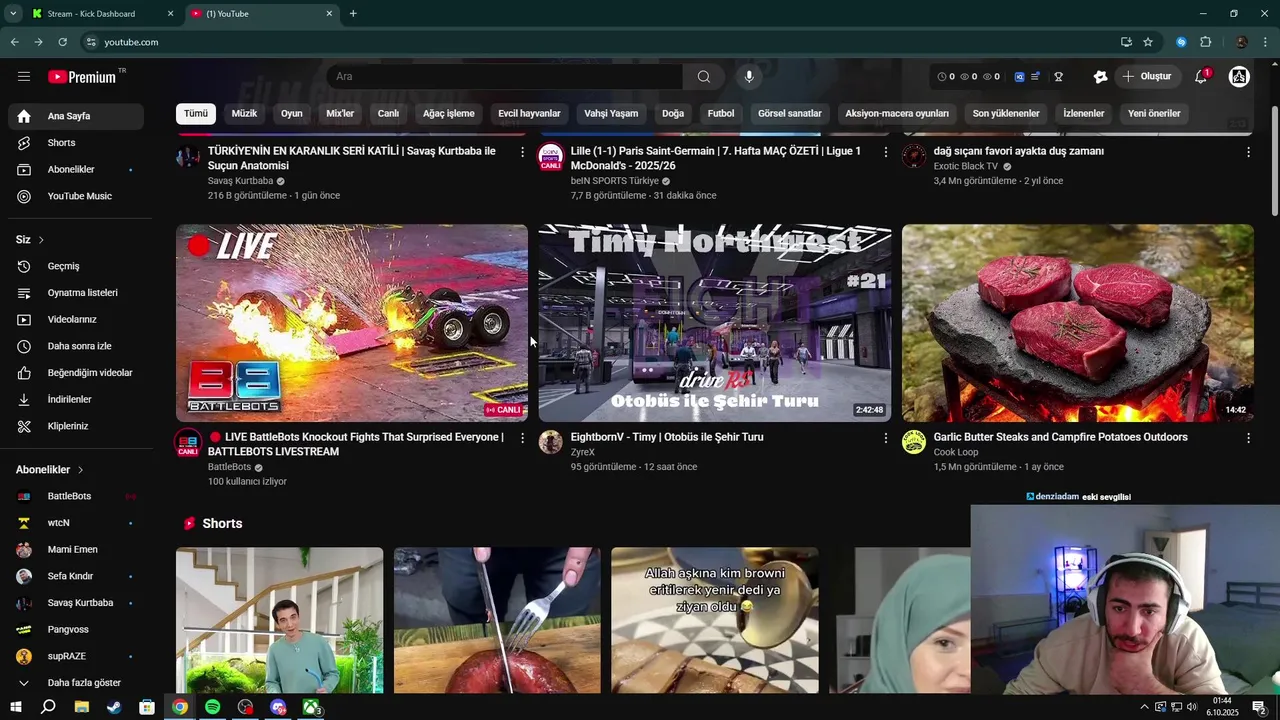Bookmark this page with star icon

[x=1148, y=42]
